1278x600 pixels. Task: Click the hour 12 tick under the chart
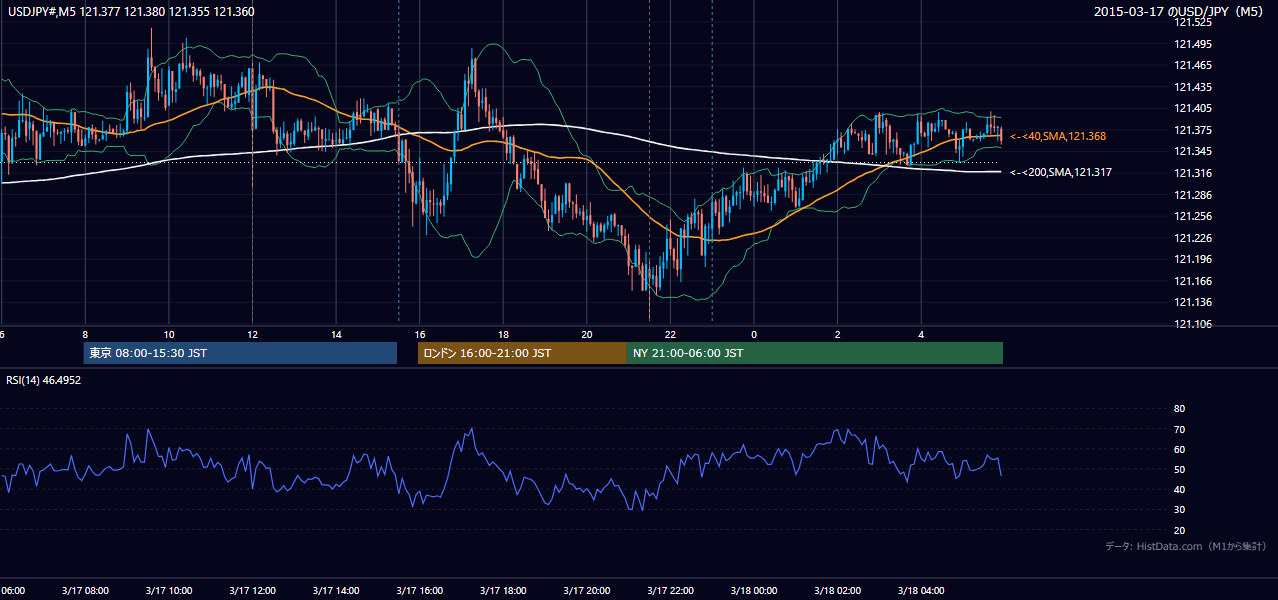[252, 334]
